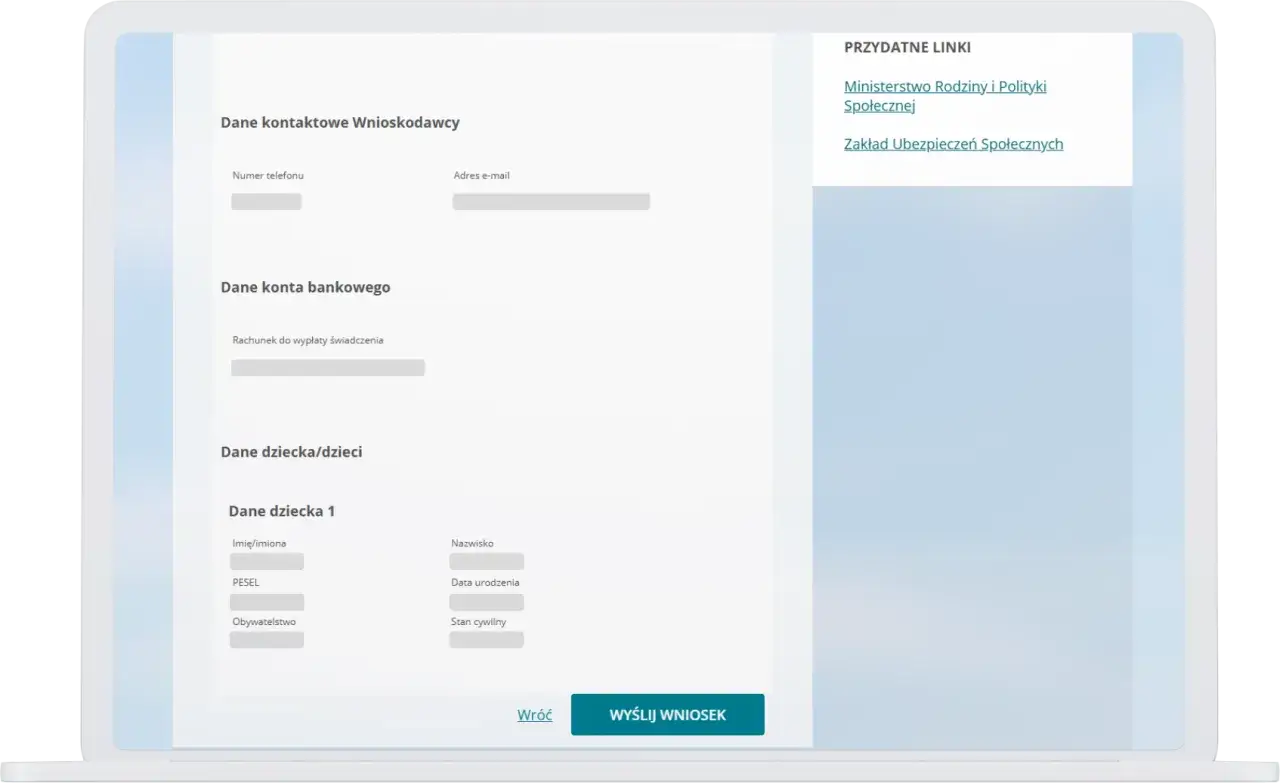Image resolution: width=1280 pixels, height=783 pixels.
Task: Click the Imię/imiona field under Dane dziecka 1
Action: point(266,561)
